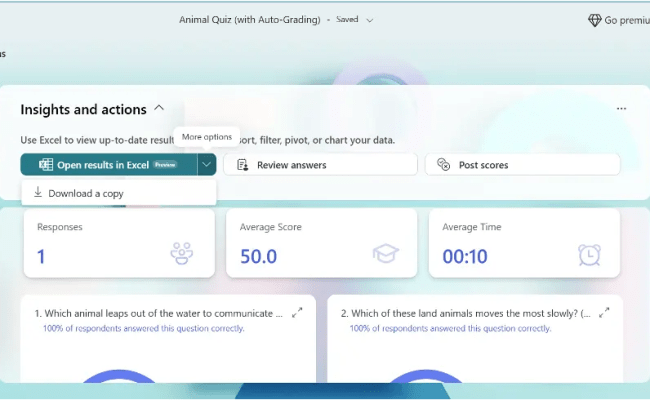Click the Responses card label

pyautogui.click(x=60, y=227)
